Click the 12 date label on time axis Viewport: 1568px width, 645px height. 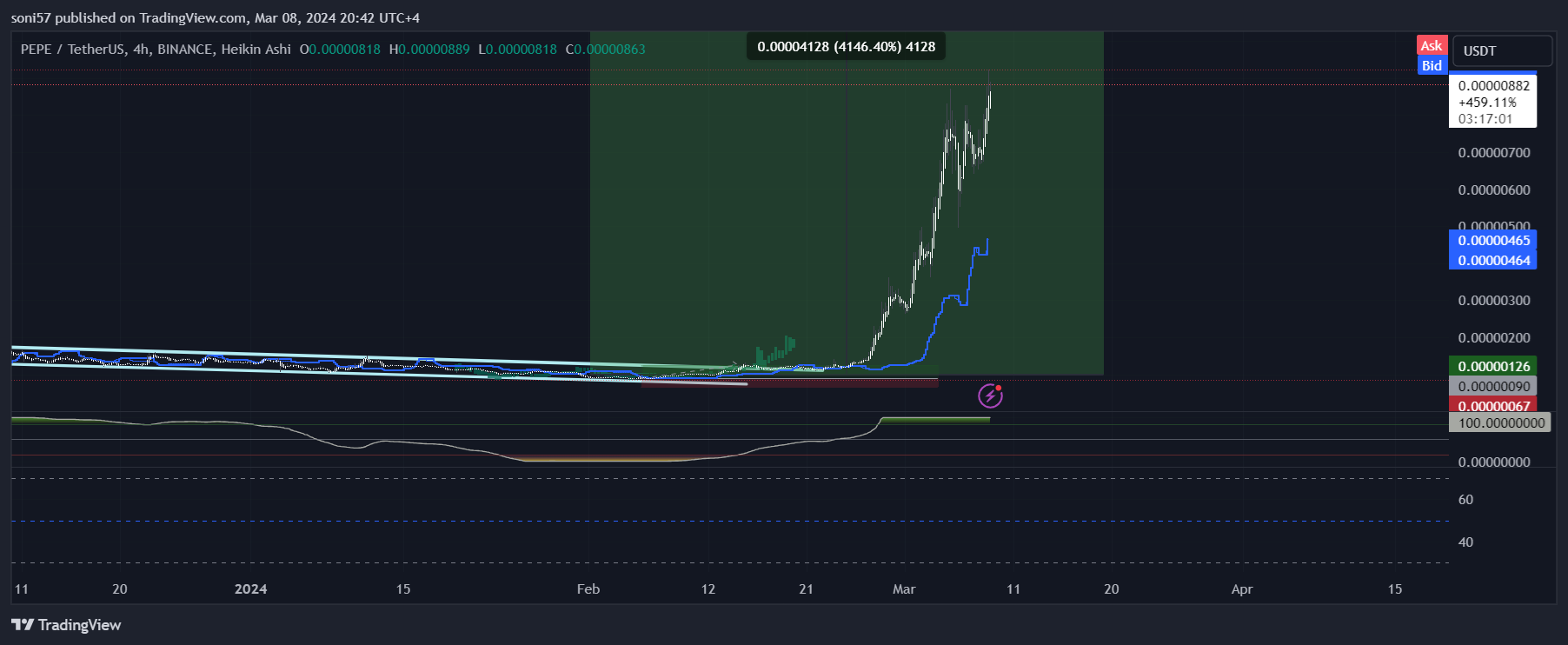[x=708, y=589]
